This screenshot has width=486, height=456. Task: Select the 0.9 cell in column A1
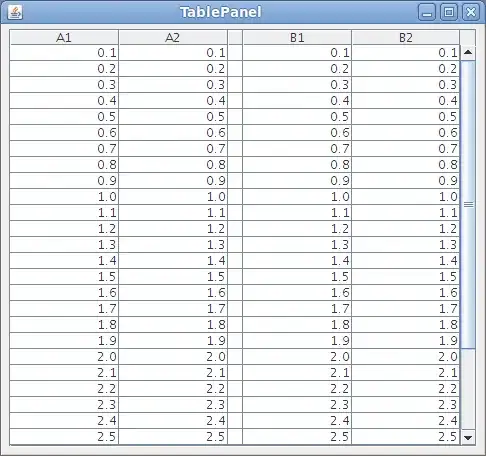(64, 181)
